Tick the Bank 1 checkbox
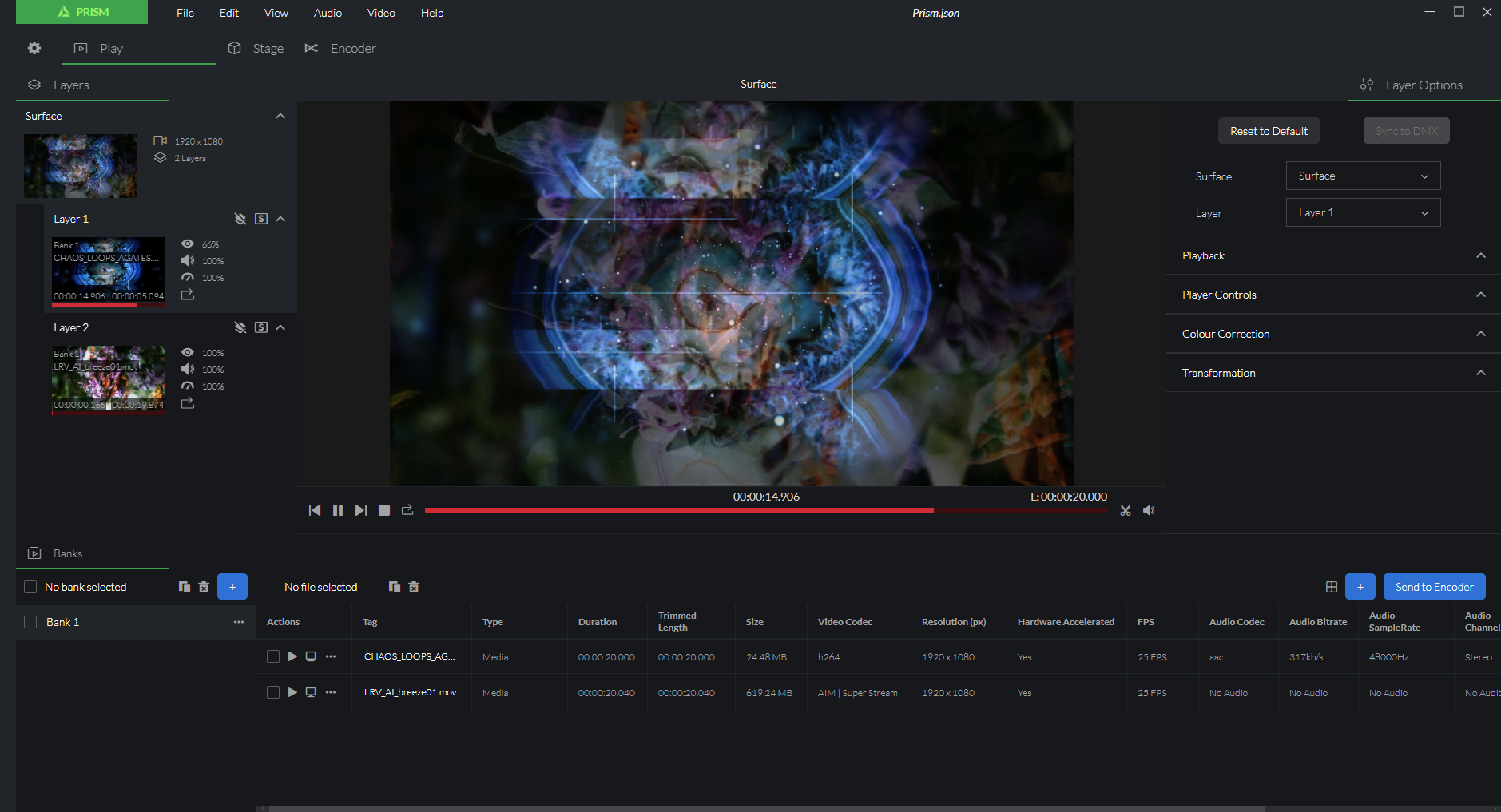 click(x=30, y=622)
